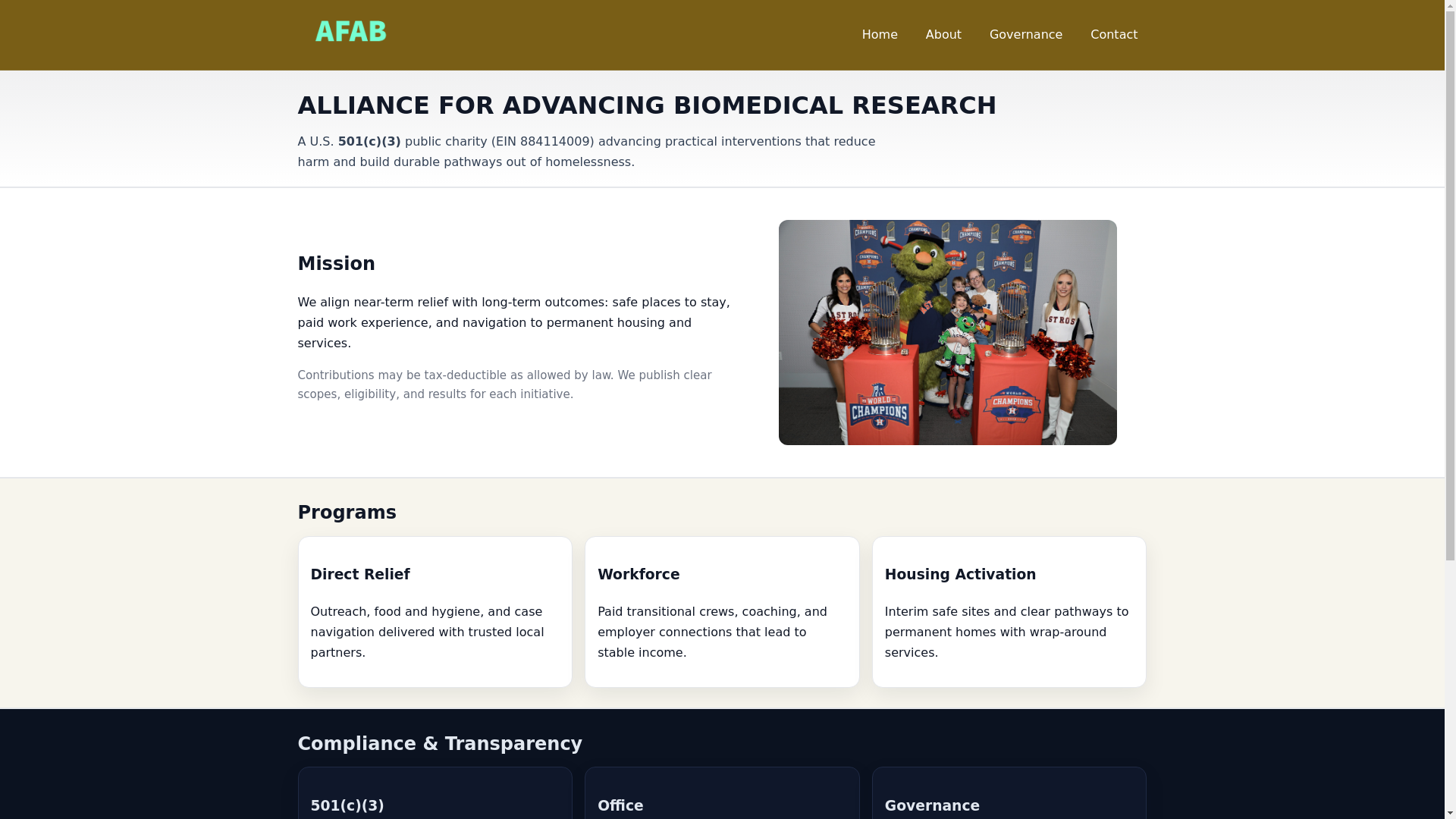1456x819 pixels.
Task: Go to the About page
Action: [x=943, y=35]
